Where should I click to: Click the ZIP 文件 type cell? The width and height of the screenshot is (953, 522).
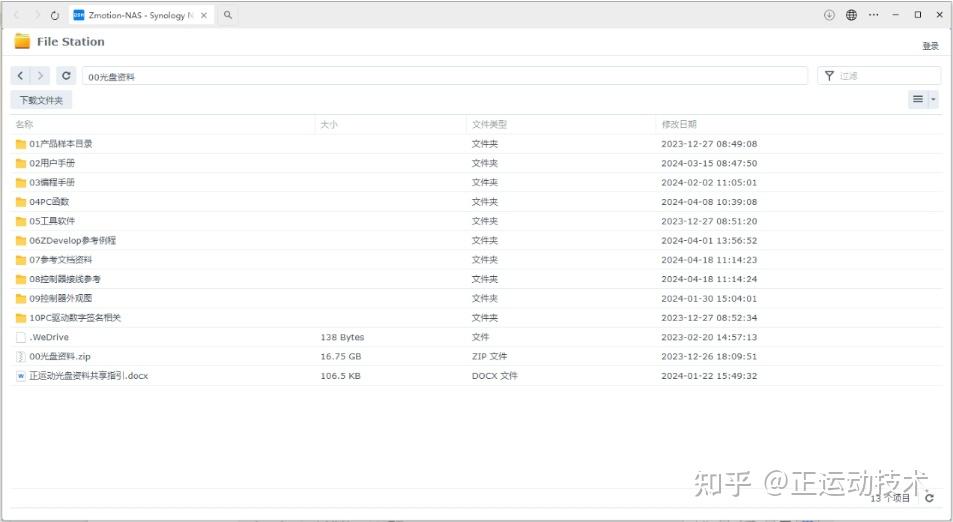coord(489,357)
